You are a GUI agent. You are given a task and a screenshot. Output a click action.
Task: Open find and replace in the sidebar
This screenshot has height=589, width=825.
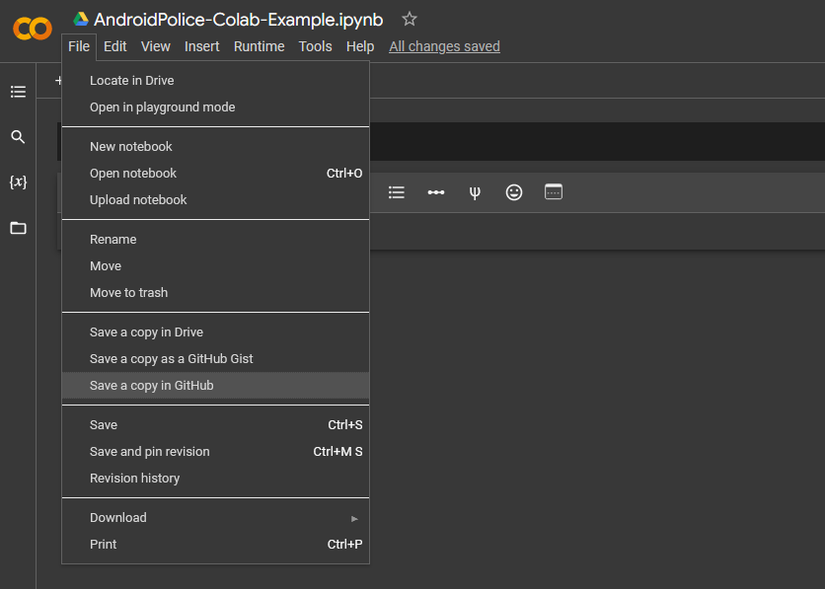pos(17,136)
